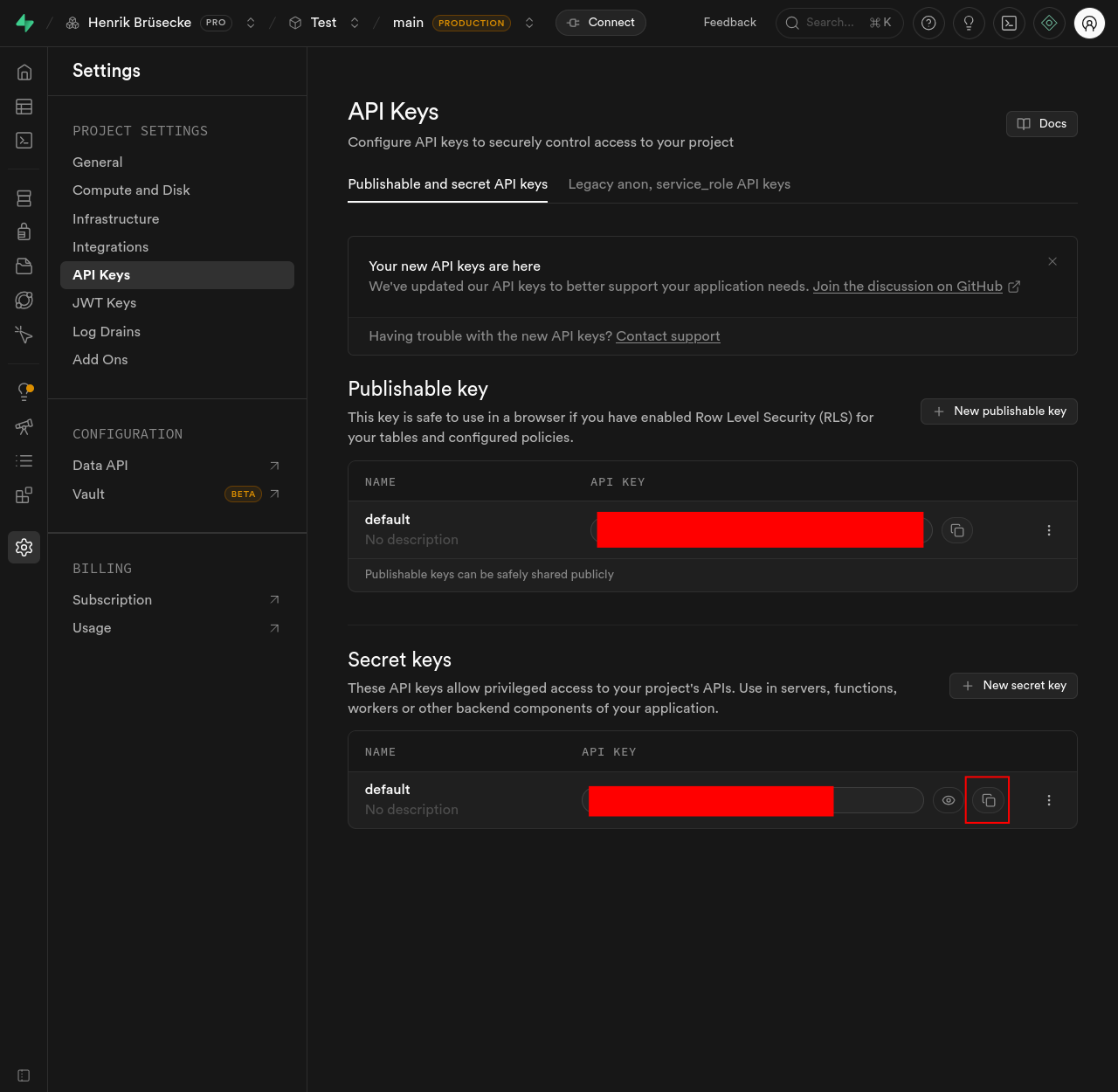Open the Authentication section from the sidebar

(x=24, y=232)
